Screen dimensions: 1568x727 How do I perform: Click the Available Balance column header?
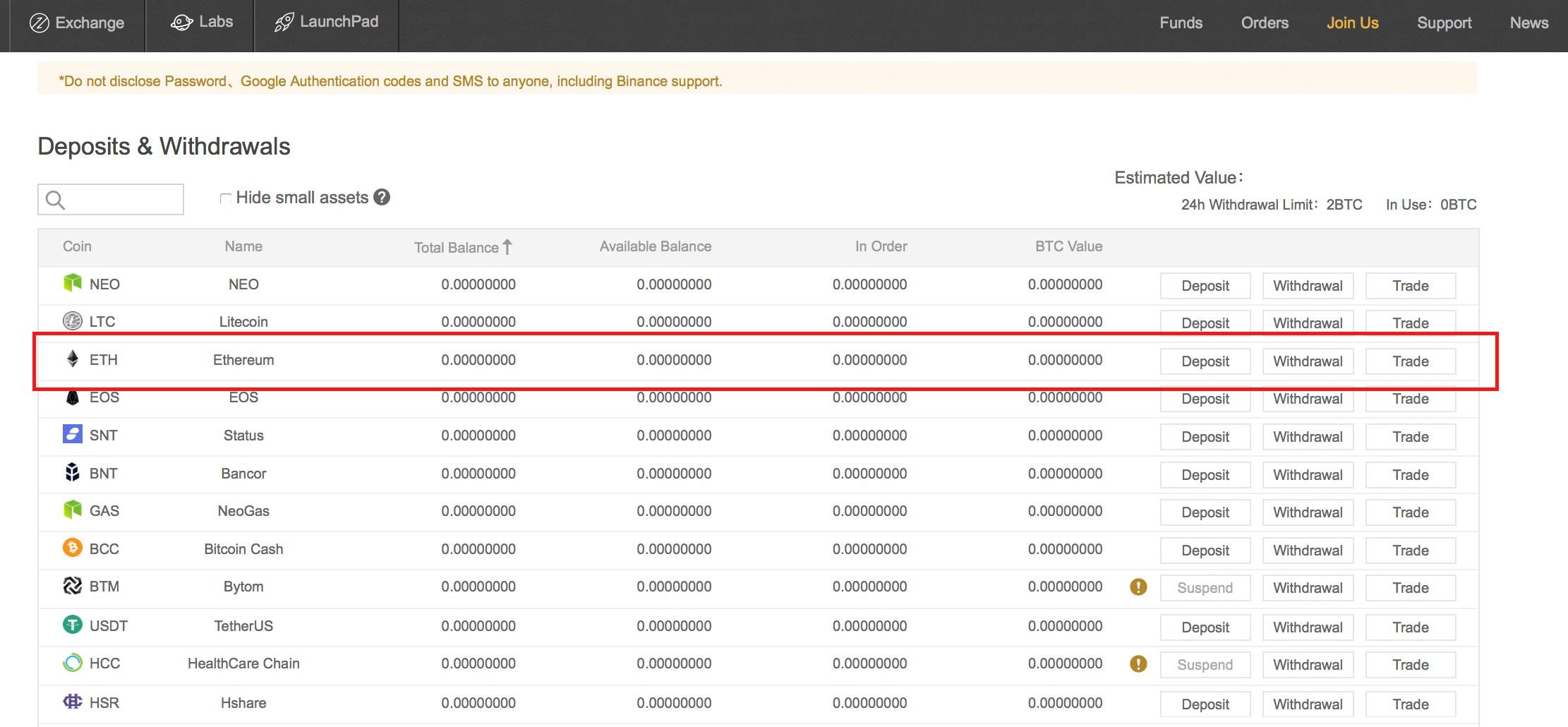point(655,246)
